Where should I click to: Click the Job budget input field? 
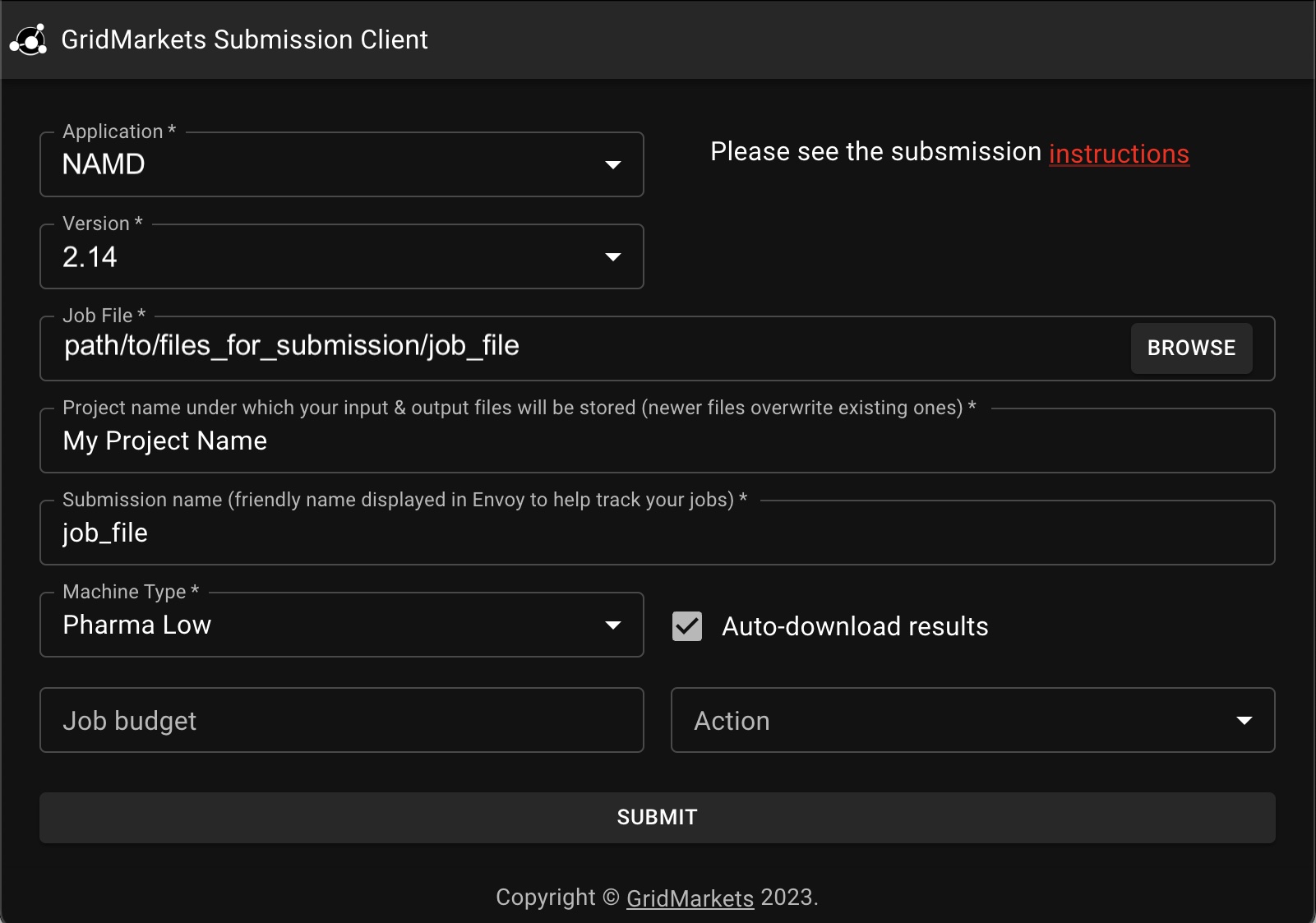tap(341, 720)
